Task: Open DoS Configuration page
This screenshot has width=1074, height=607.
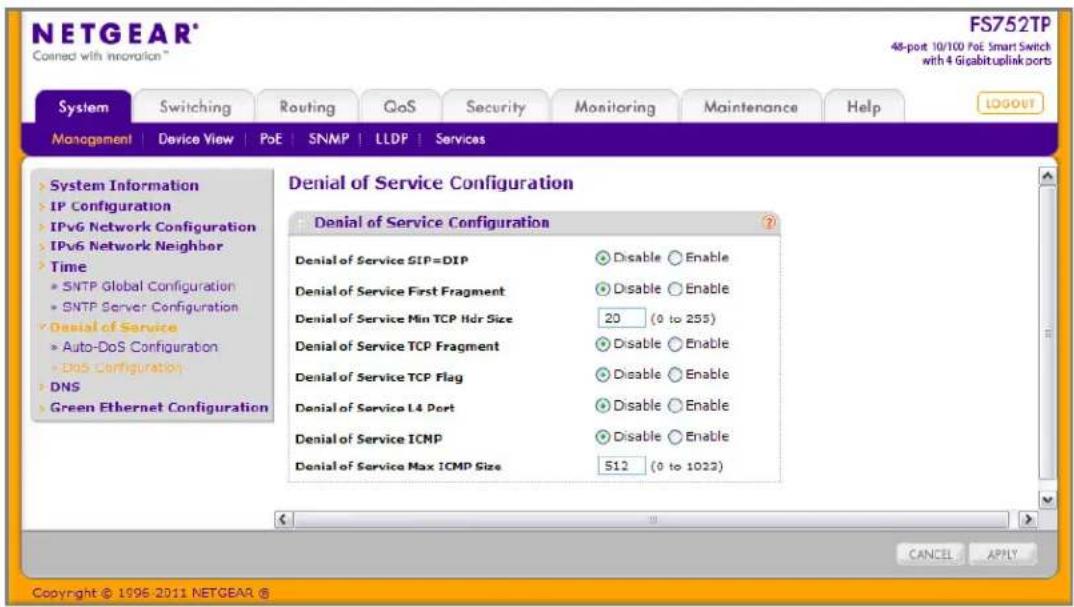Action: pos(123,367)
